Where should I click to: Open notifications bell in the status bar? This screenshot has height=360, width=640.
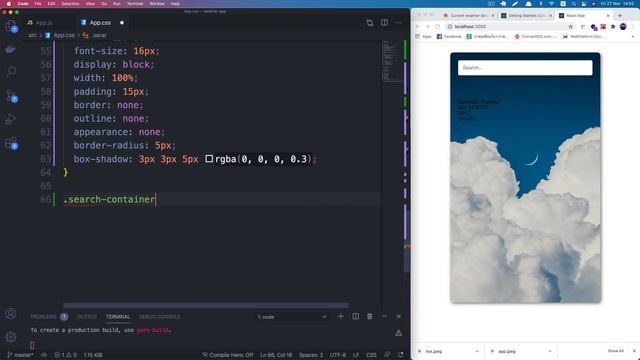coord(401,355)
